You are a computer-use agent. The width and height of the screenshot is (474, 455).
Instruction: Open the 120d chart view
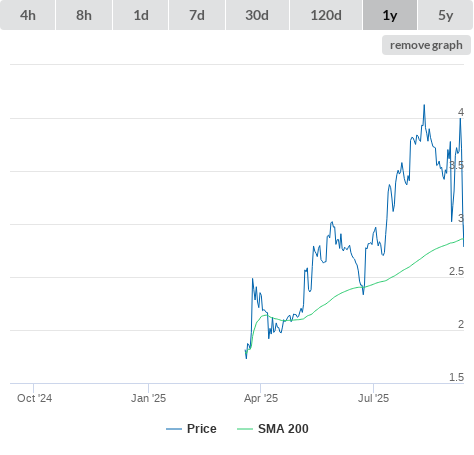click(326, 15)
